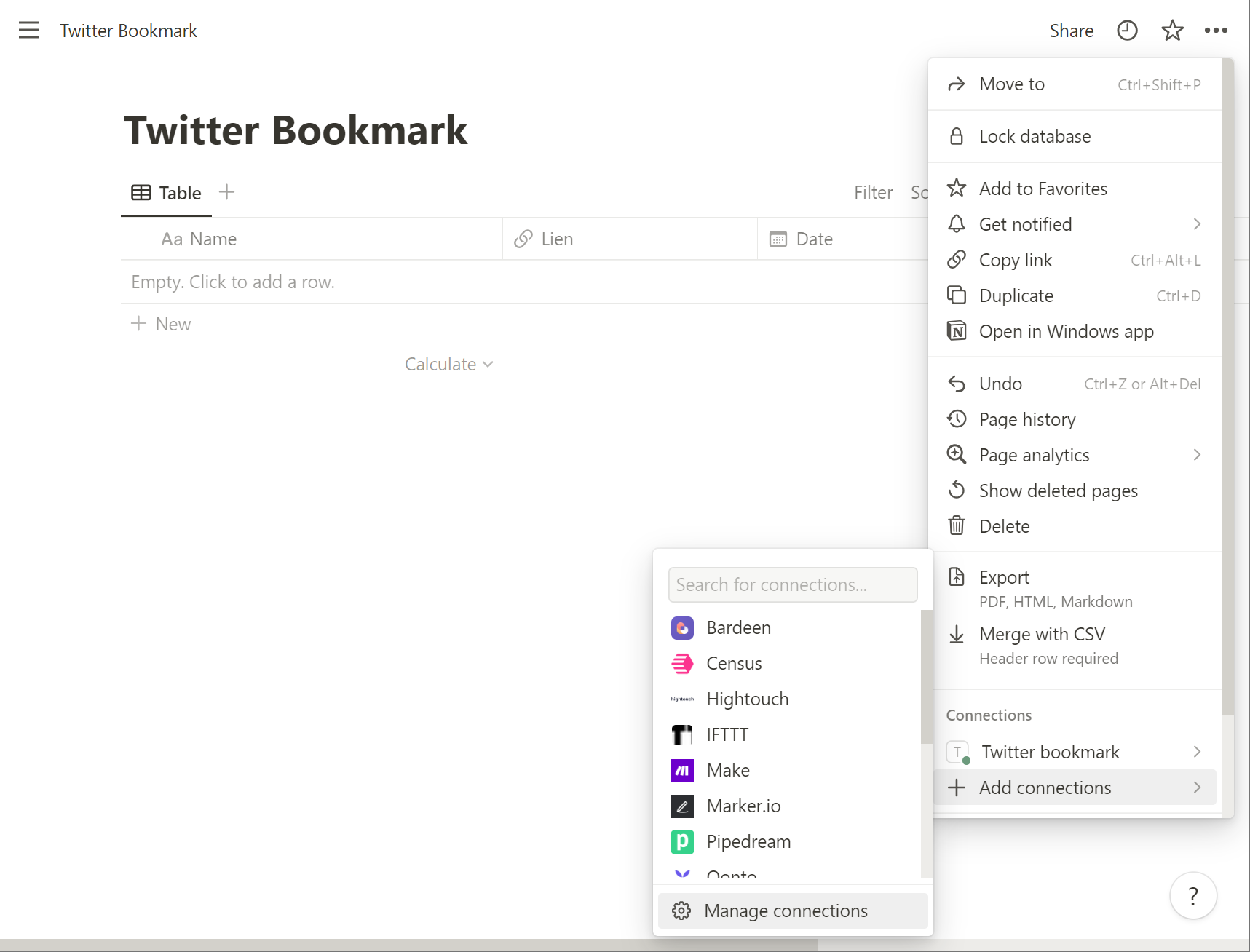Click the connections list scrollbar
The height and width of the screenshot is (952, 1250).
pyautogui.click(x=926, y=677)
